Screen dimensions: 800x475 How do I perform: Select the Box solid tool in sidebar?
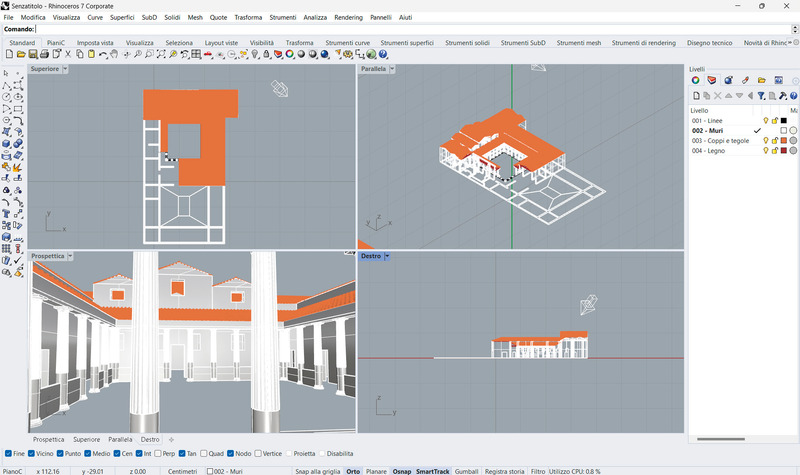(x=7, y=144)
